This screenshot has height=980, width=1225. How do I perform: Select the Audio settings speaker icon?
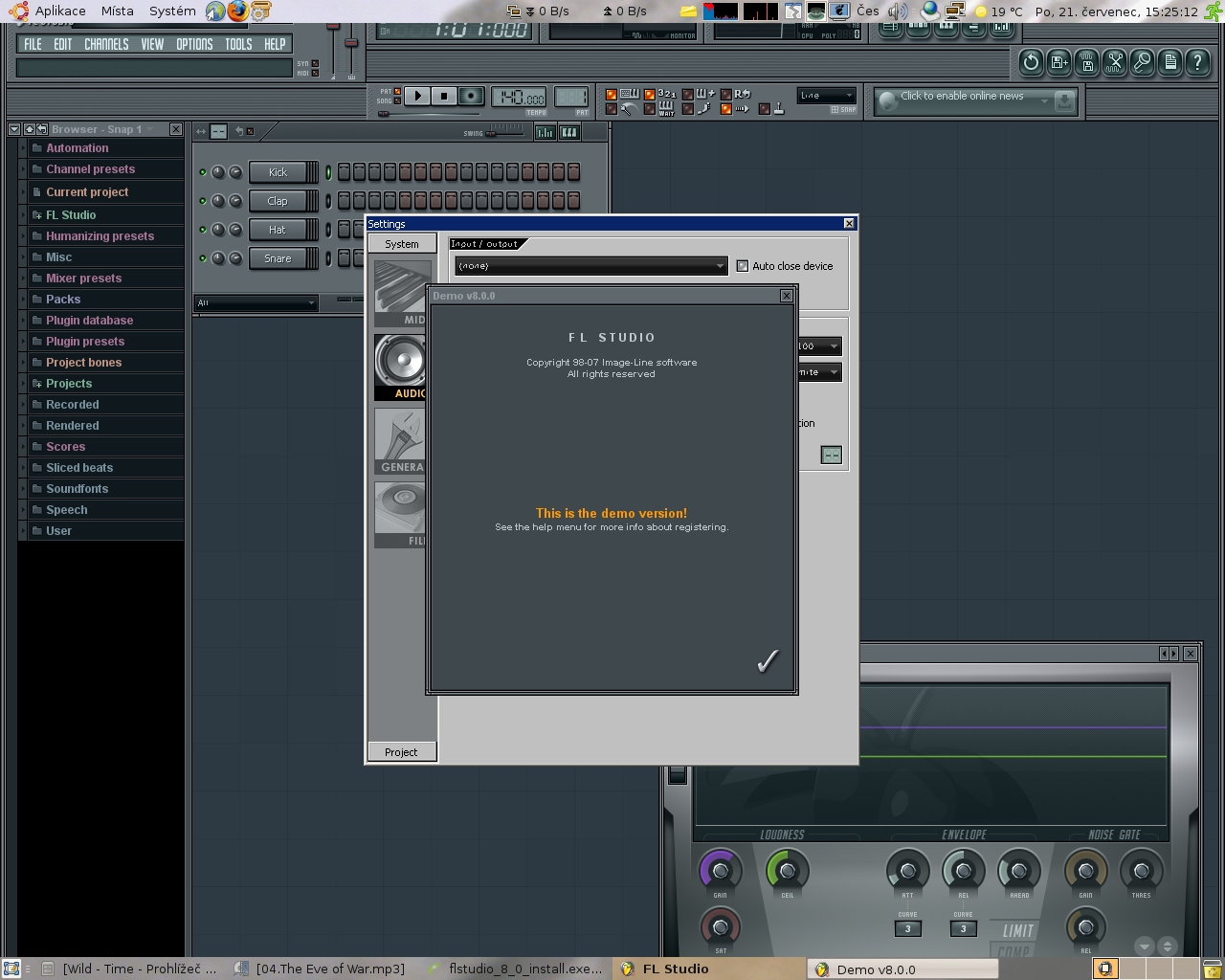pos(401,367)
